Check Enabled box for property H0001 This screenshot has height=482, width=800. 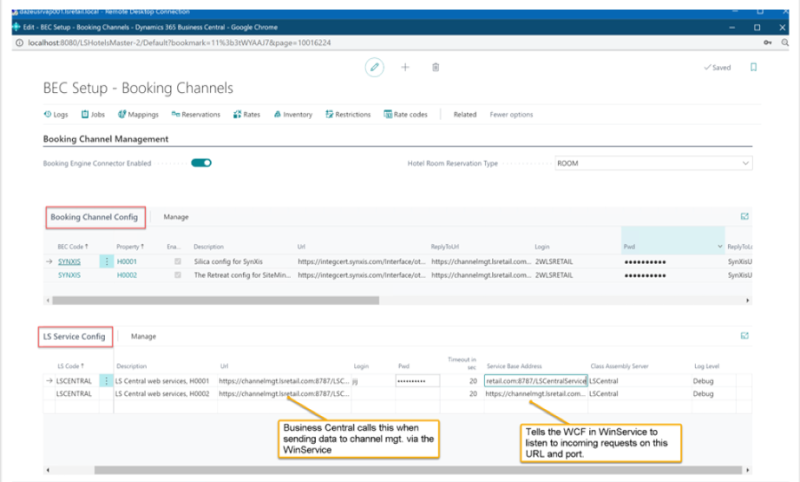[x=178, y=261]
